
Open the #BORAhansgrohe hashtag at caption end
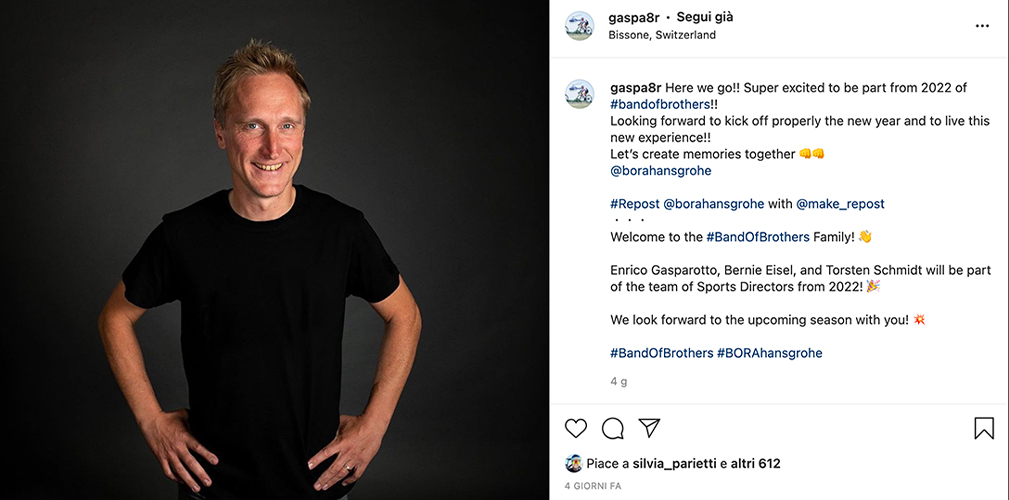770,353
